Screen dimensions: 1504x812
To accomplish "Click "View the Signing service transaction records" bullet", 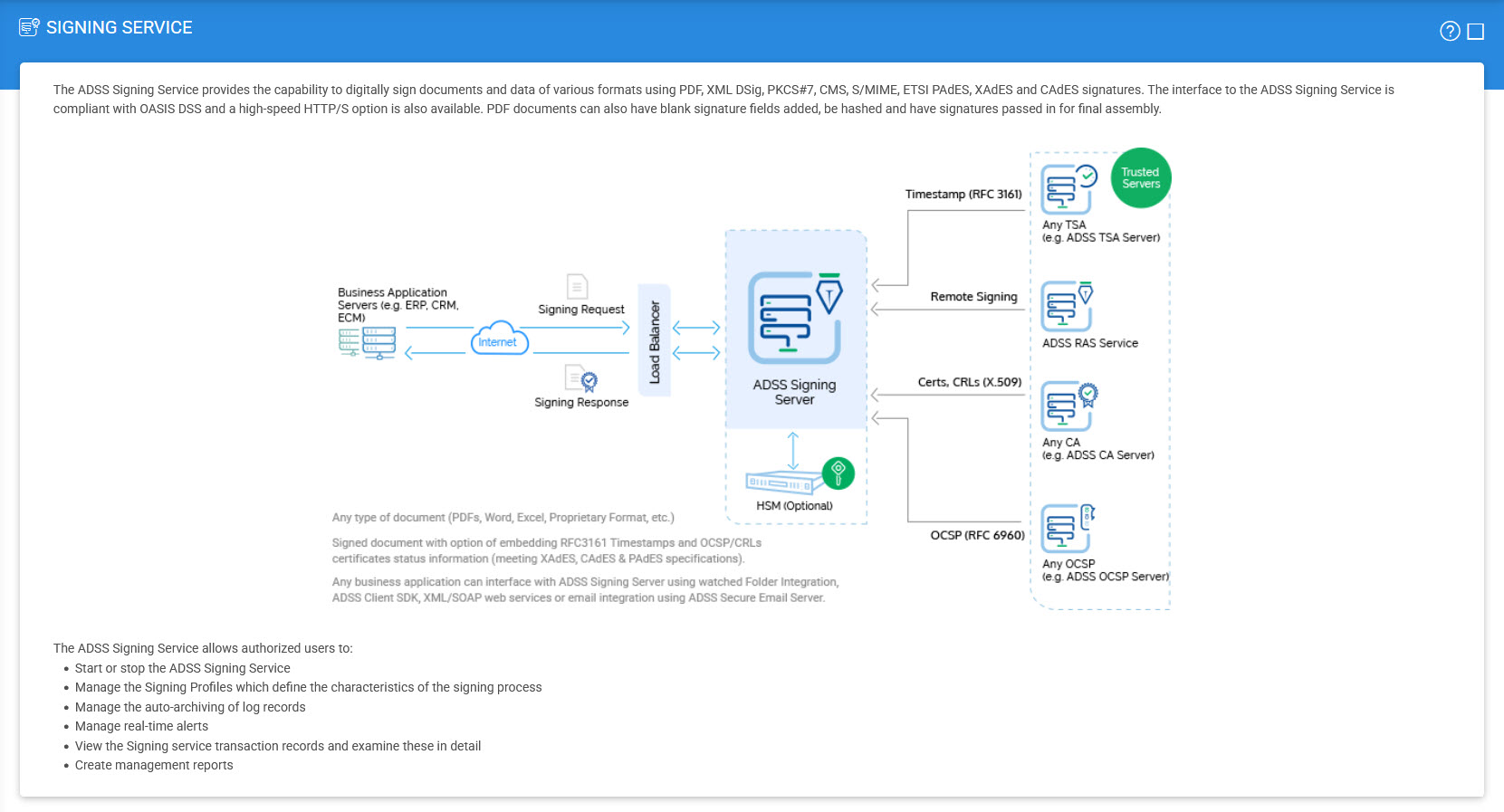I will (x=278, y=746).
